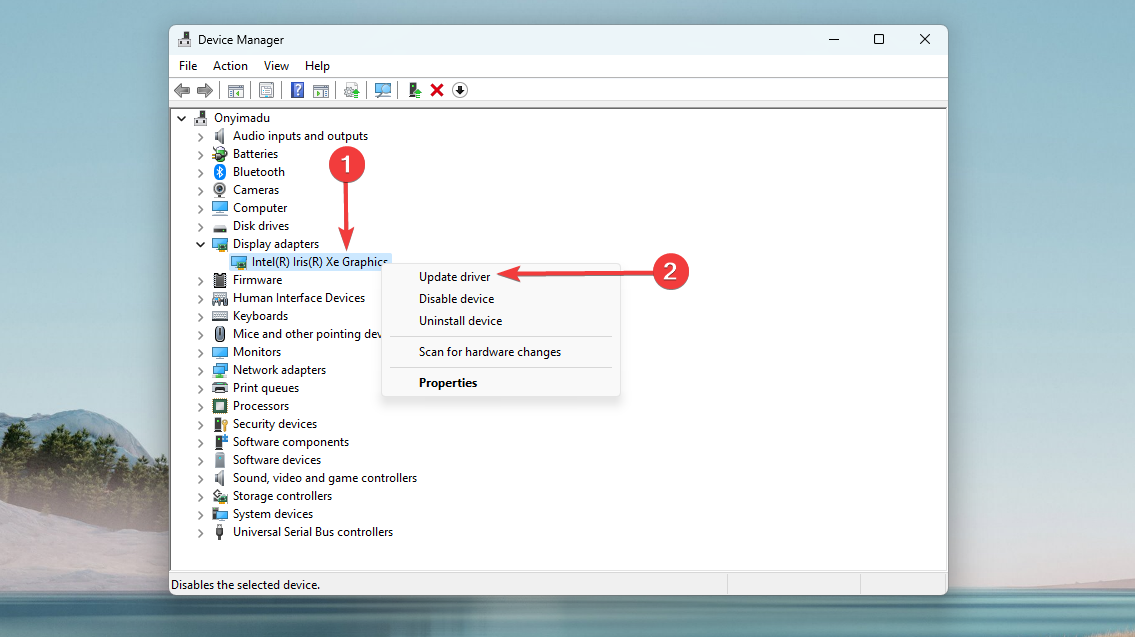Open the File menu
The image size is (1135, 637).
[188, 66]
